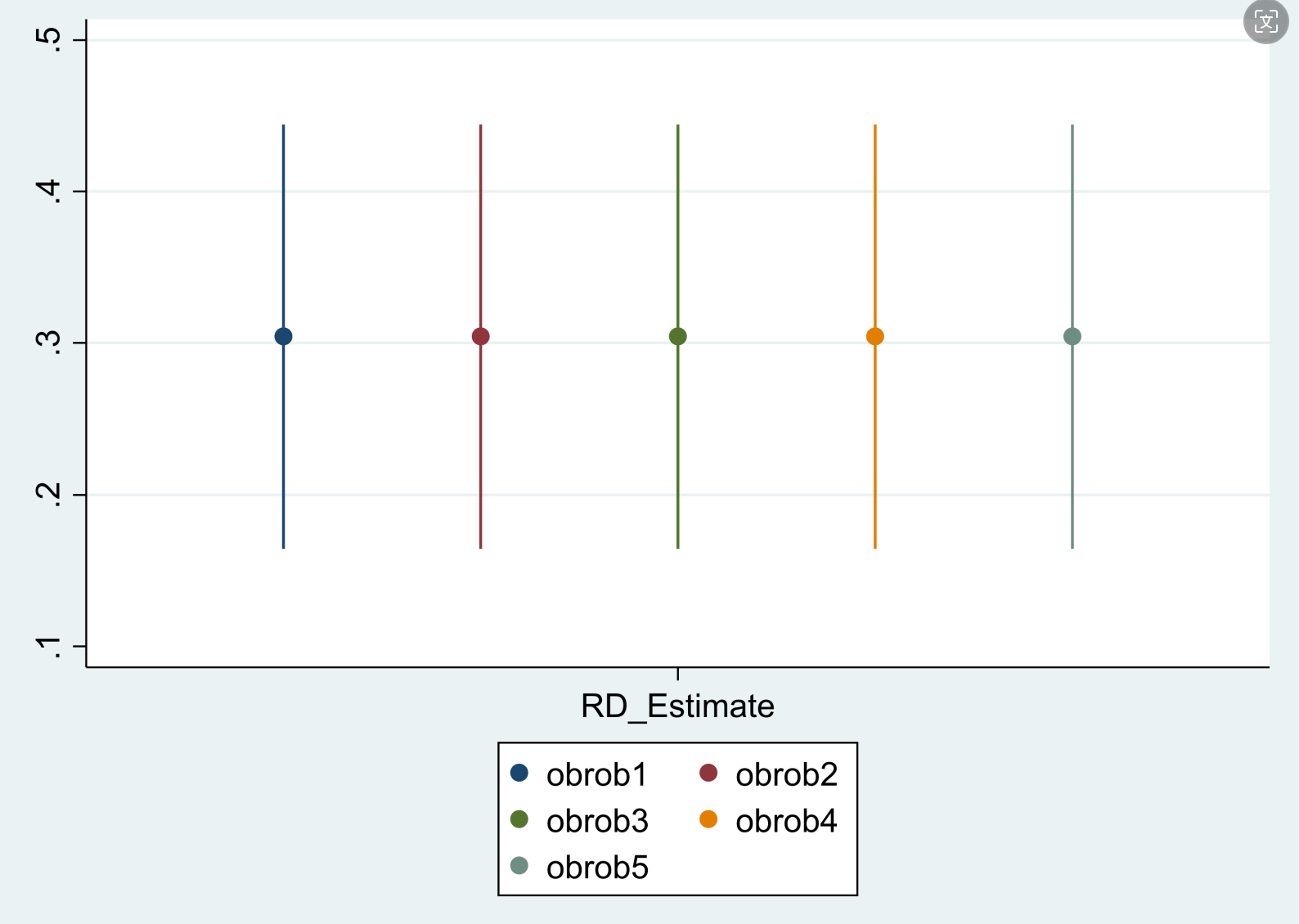
Task: Select the green obrob3 point estimate marker
Action: click(677, 336)
